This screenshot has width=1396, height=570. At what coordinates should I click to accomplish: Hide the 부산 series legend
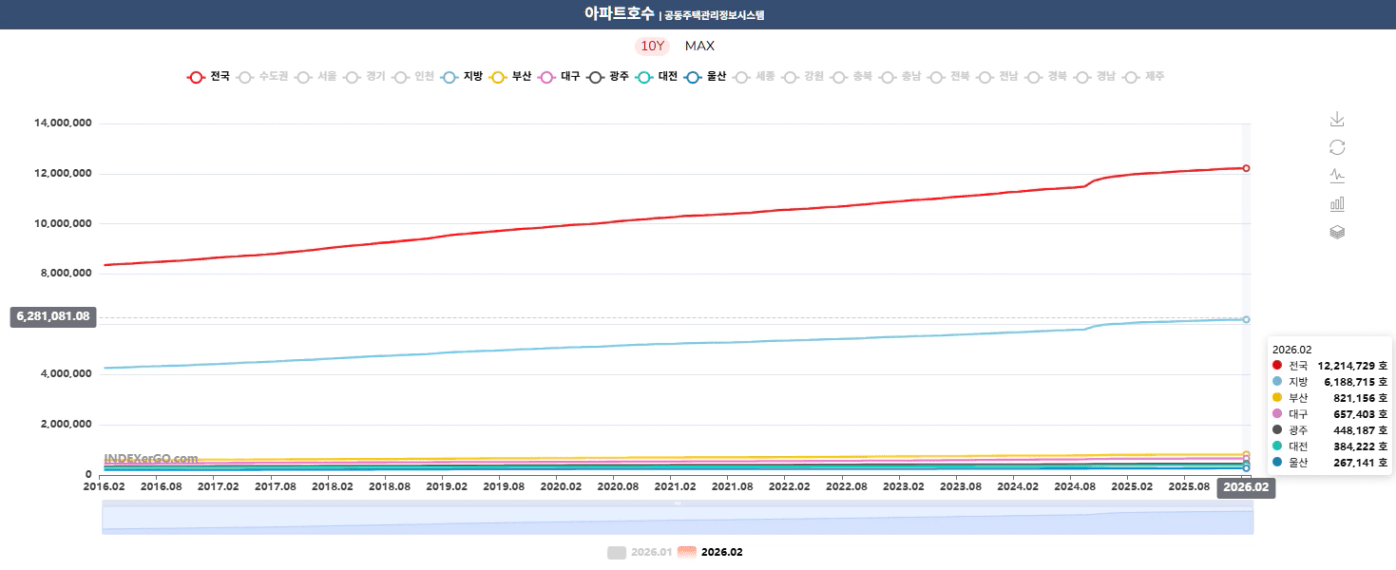click(x=510, y=77)
